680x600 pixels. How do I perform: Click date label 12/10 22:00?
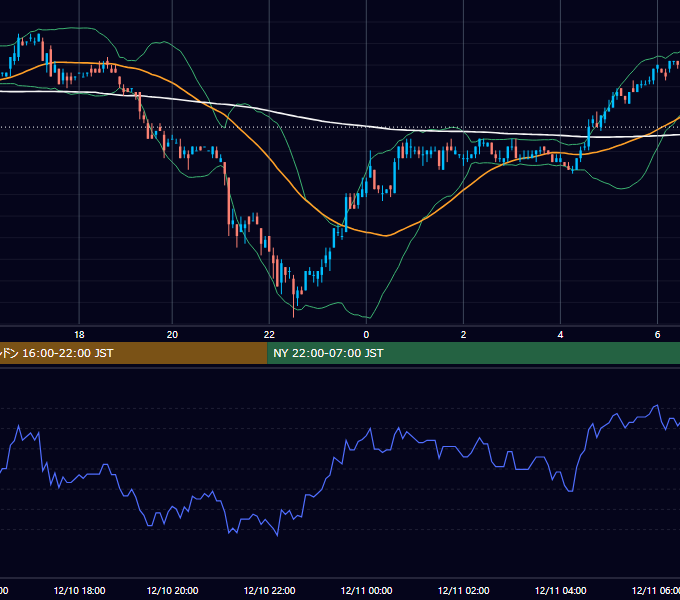269,590
